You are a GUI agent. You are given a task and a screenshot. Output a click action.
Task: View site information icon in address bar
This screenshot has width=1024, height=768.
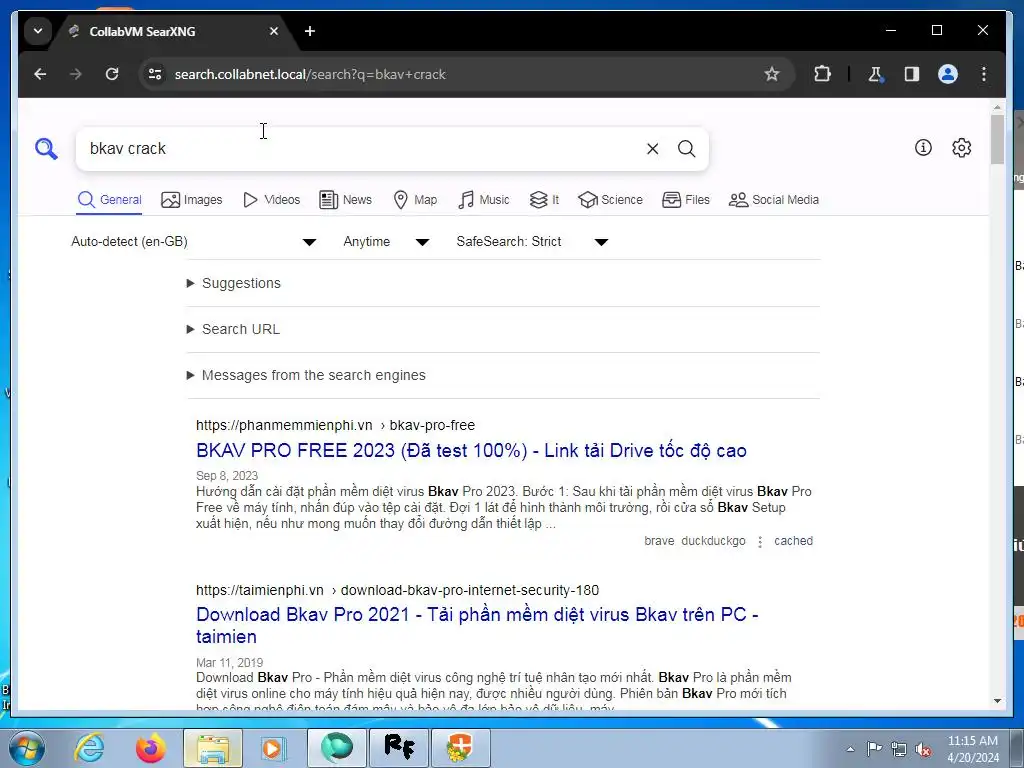coord(155,74)
